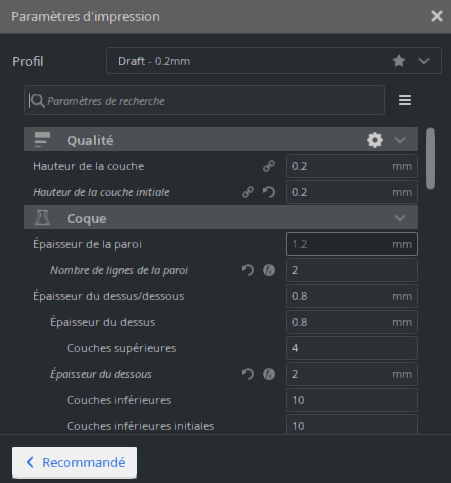Click formula icon for Nombre de lignes
451x483 pixels.
tap(269, 270)
